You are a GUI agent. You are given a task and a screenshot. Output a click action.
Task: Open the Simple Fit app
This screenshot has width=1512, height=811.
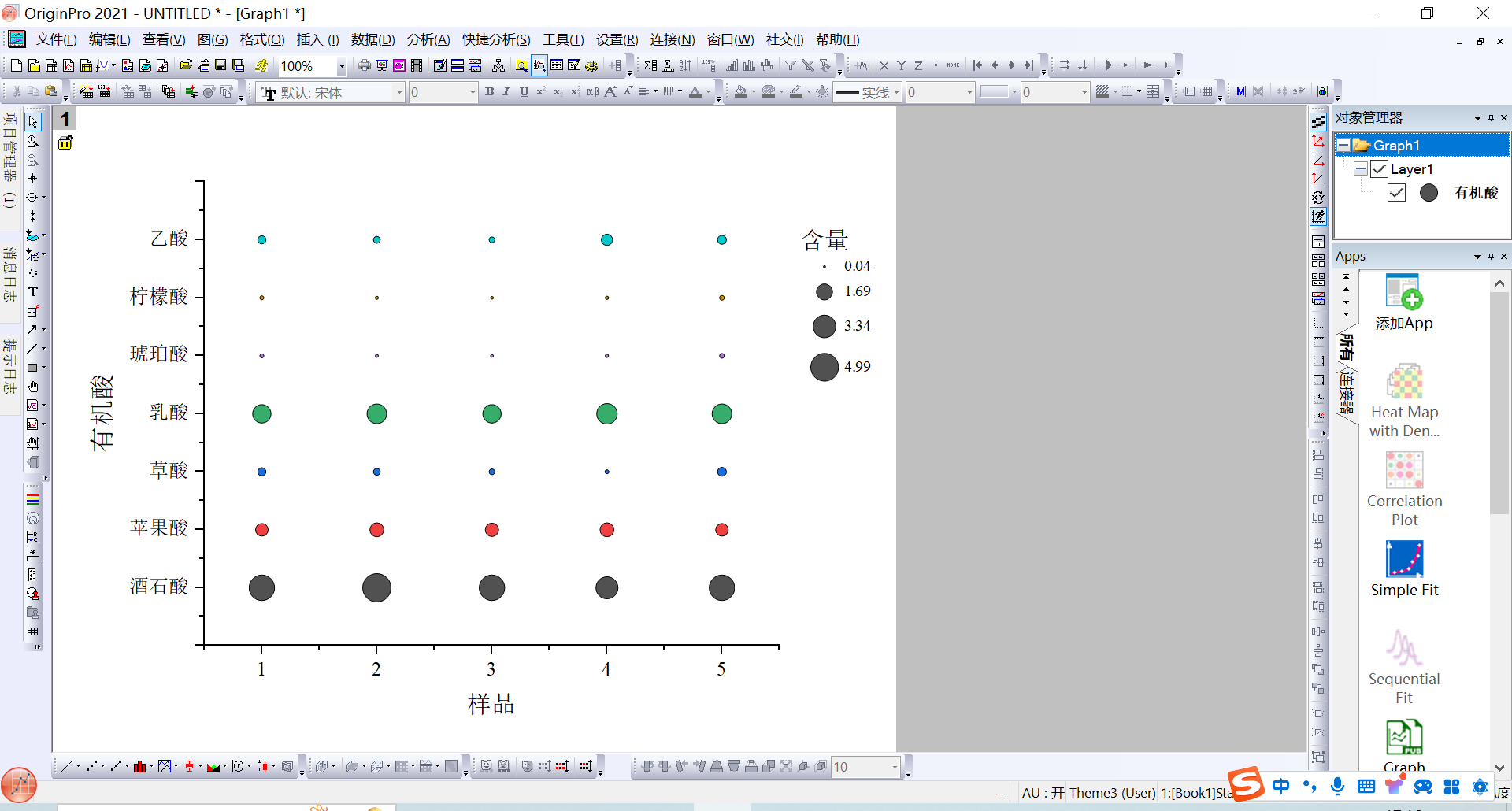click(x=1404, y=568)
